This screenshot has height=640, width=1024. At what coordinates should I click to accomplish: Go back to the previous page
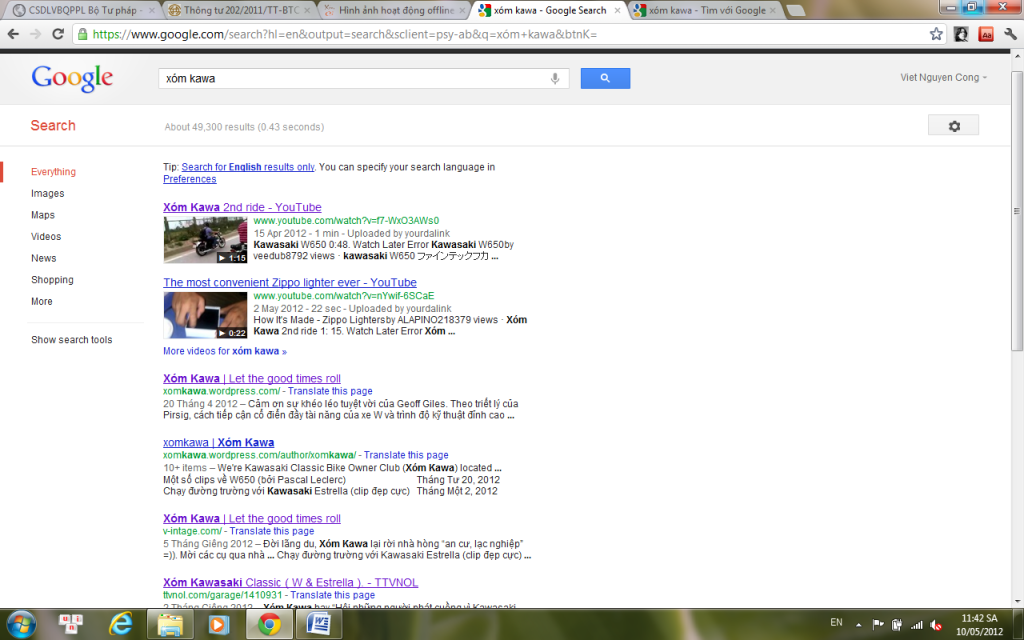click(x=13, y=34)
